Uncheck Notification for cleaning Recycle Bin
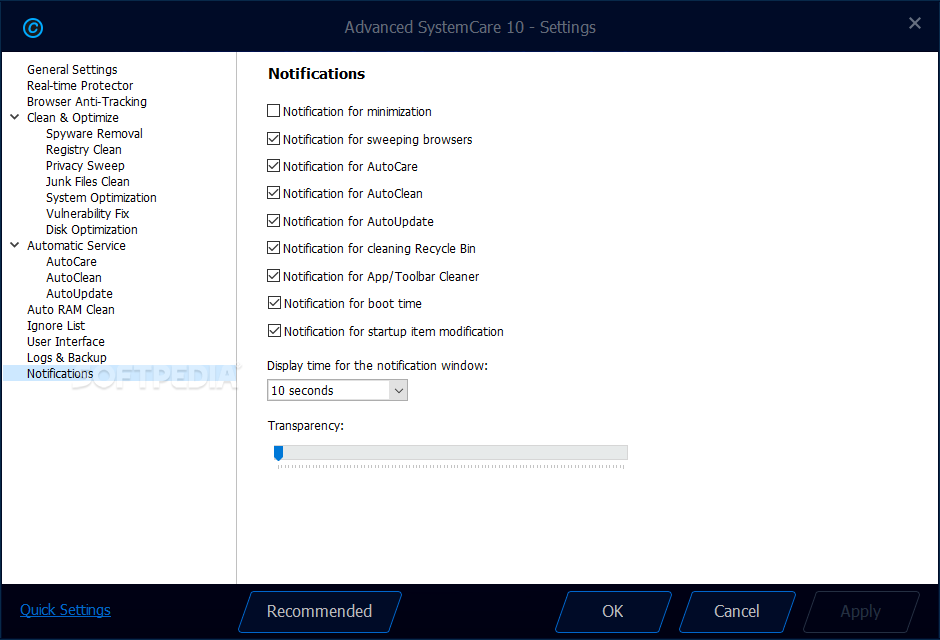 [273, 248]
